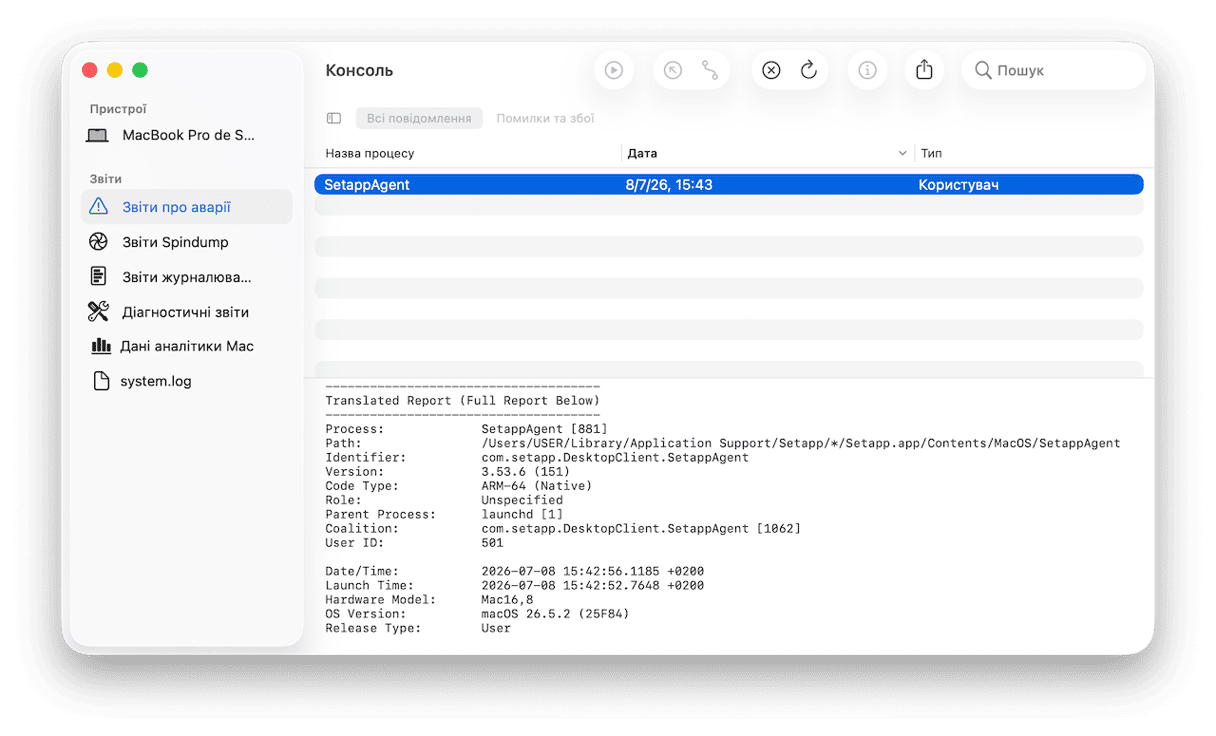Click the Користувач type cell
Screen dimensions: 1216x736
[958, 185]
